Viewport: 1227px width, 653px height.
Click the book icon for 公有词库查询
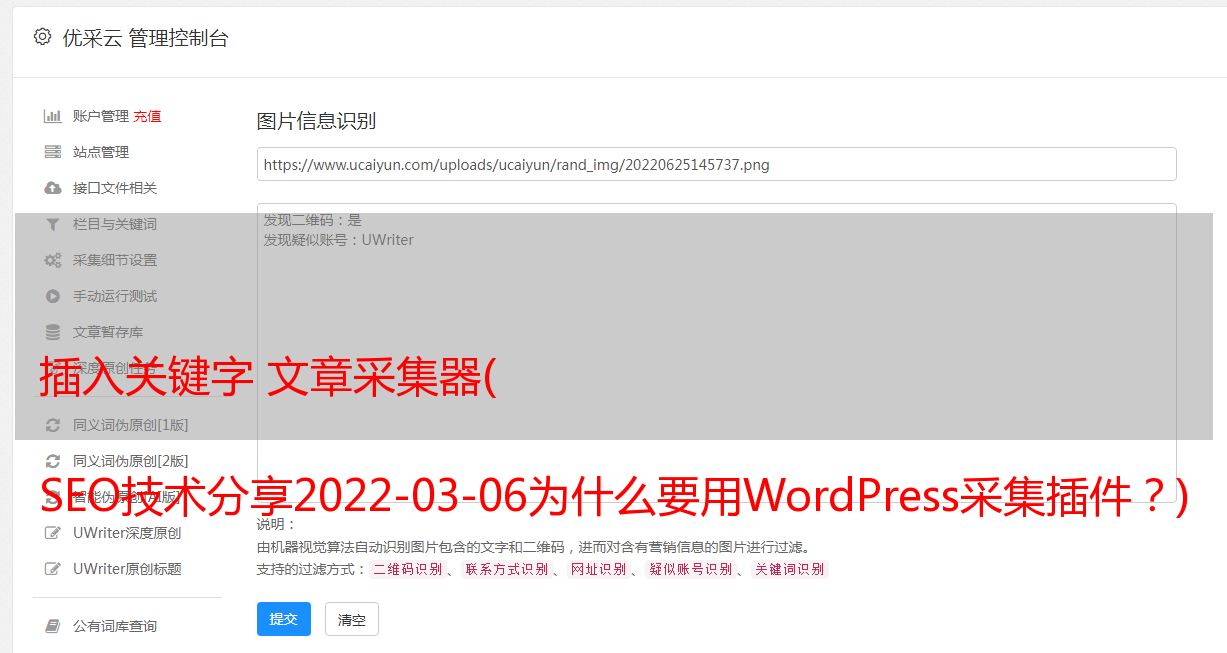pyautogui.click(x=53, y=626)
